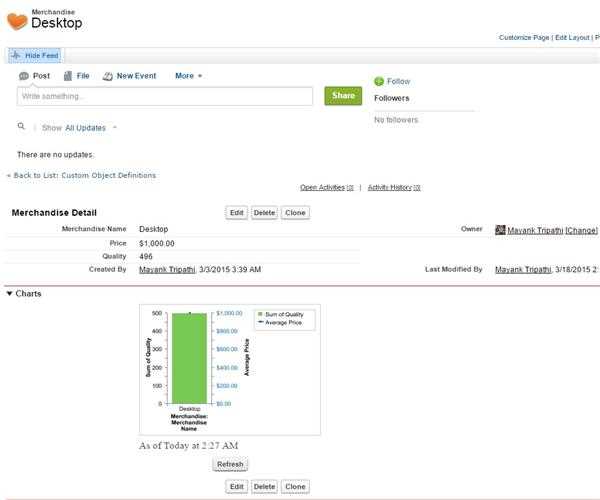Select the Post speech bubble icon
Screen dimensions: 600x500
(x=24, y=76)
